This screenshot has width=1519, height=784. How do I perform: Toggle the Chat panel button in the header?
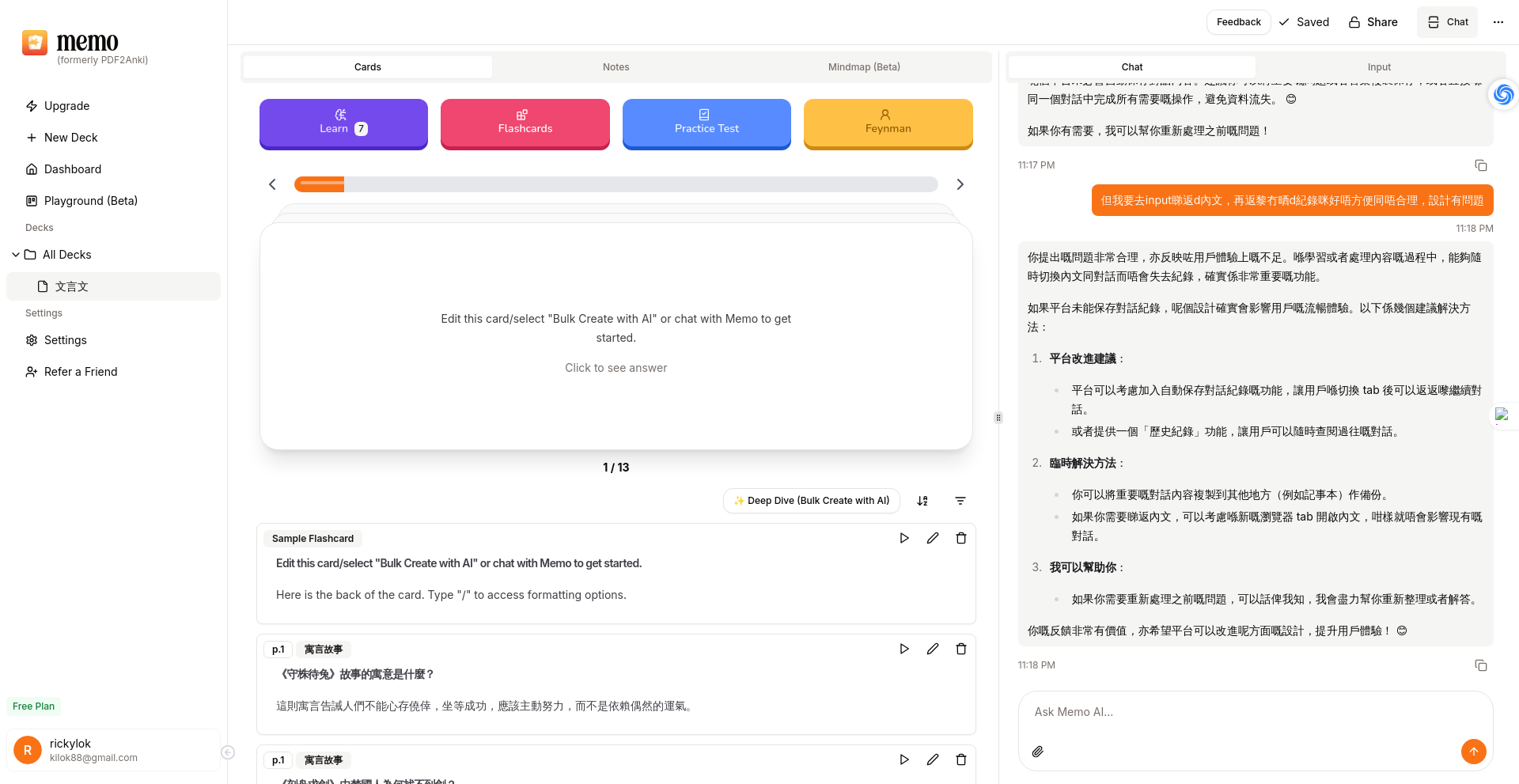1448,22
